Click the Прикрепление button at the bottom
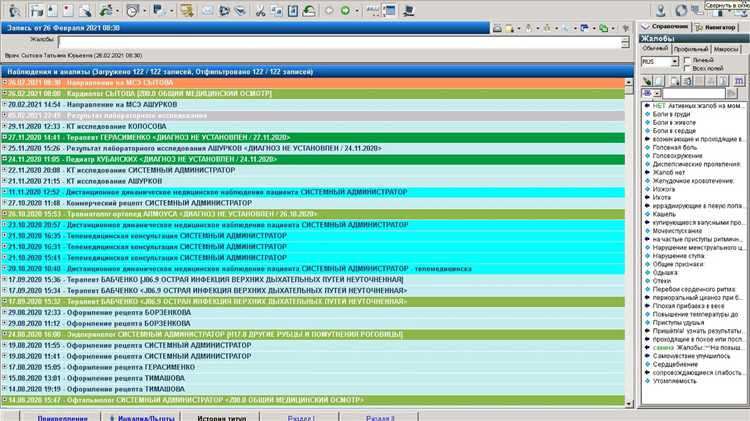Image resolution: width=750 pixels, height=421 pixels. [x=45, y=416]
